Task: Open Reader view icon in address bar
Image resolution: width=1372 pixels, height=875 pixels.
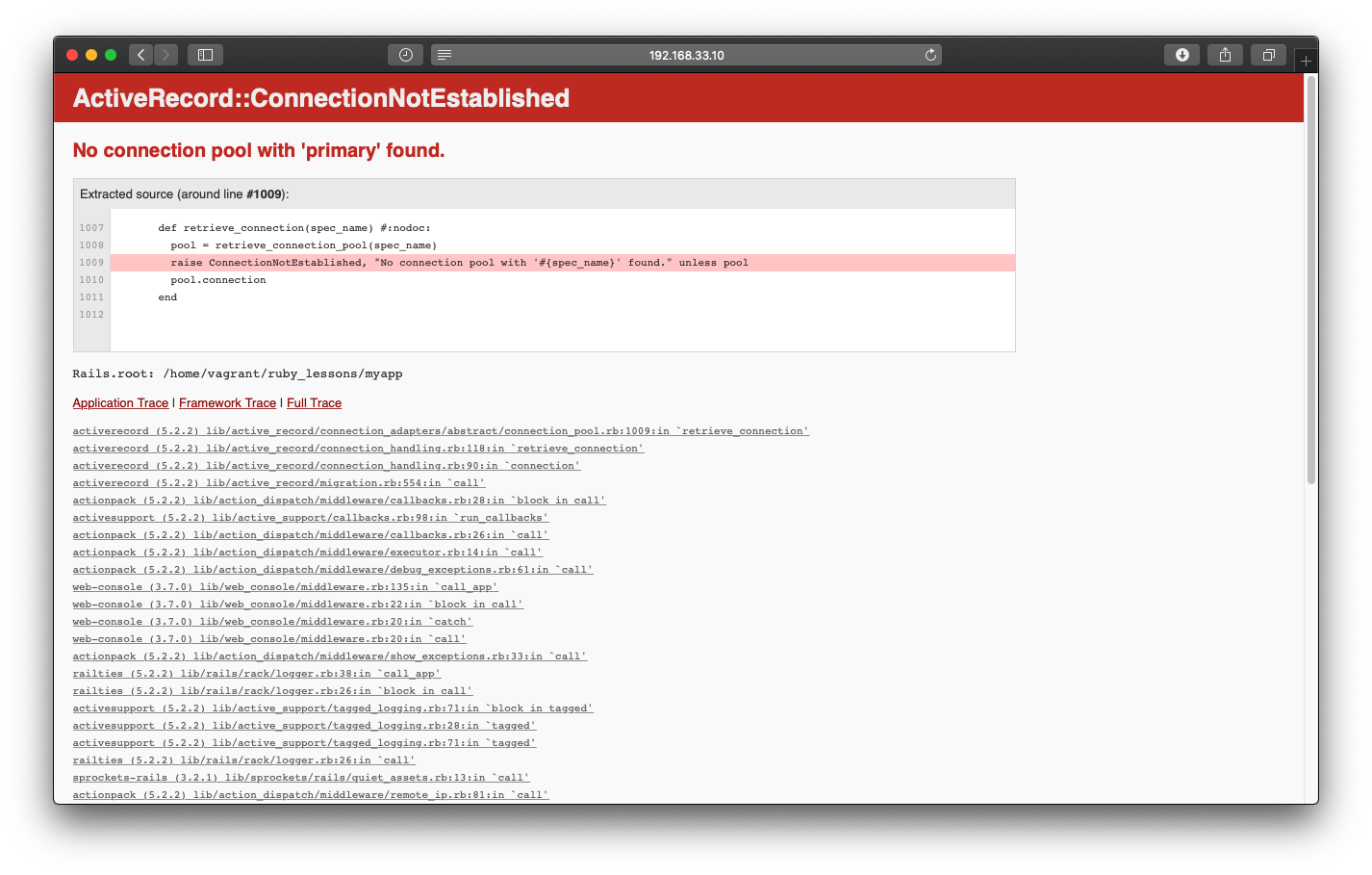Action: coord(445,55)
